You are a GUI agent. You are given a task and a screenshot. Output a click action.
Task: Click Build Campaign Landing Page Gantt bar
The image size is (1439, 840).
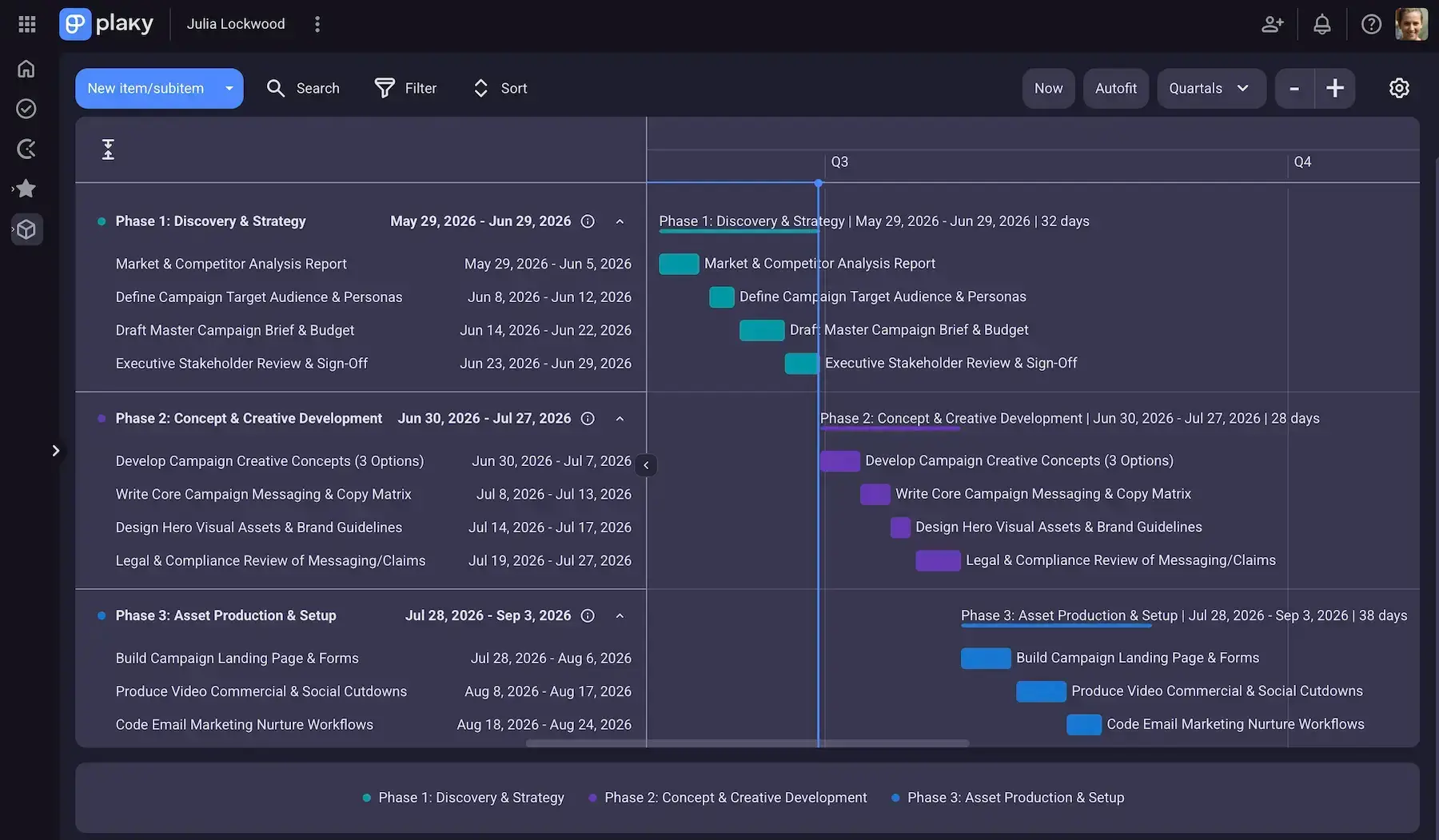(986, 659)
